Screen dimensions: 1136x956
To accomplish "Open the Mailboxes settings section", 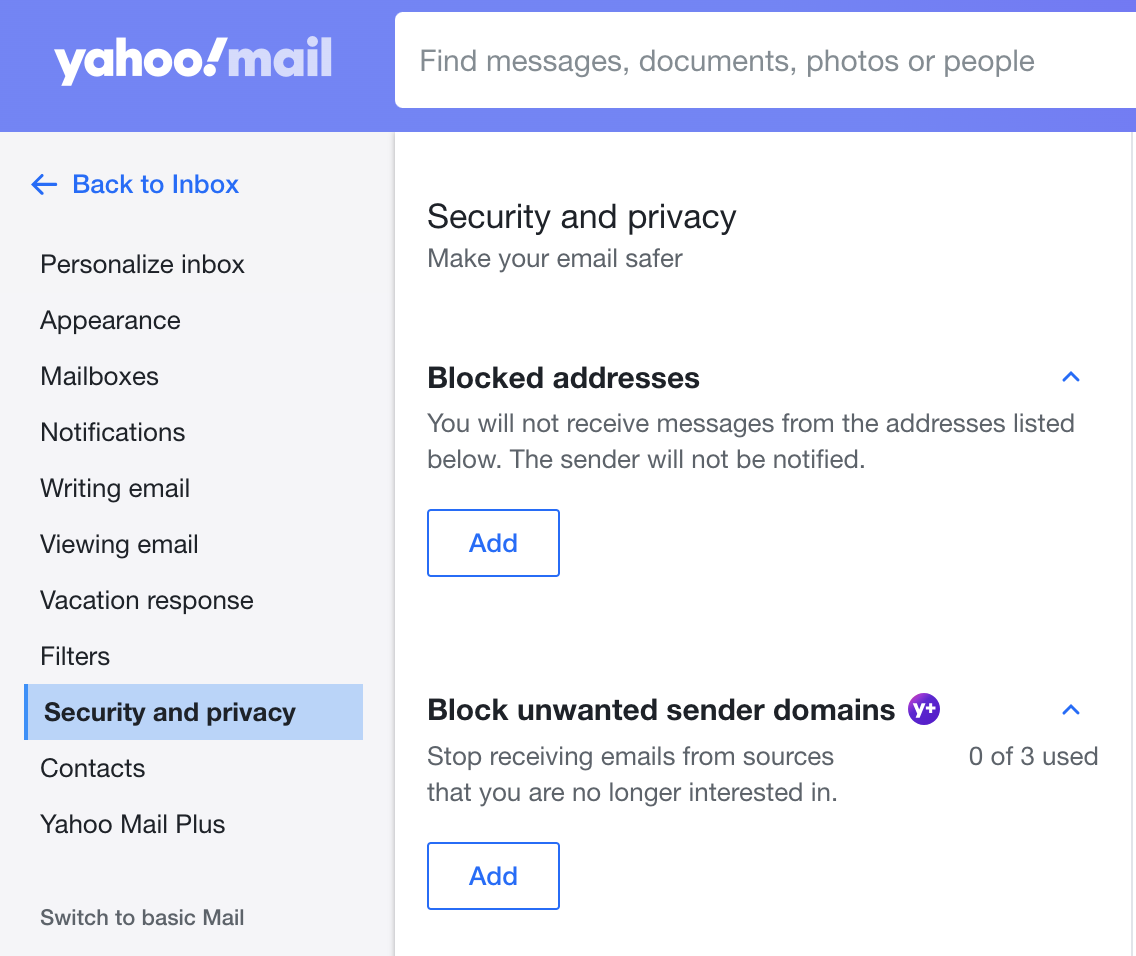I will tap(99, 376).
